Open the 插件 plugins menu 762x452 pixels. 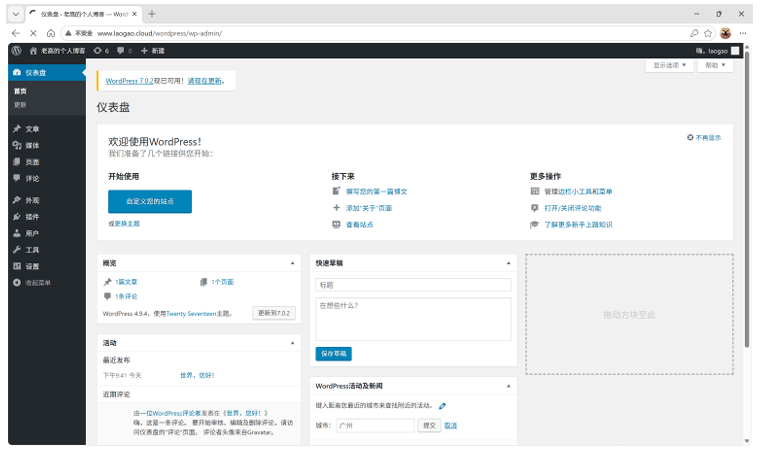click(47, 217)
